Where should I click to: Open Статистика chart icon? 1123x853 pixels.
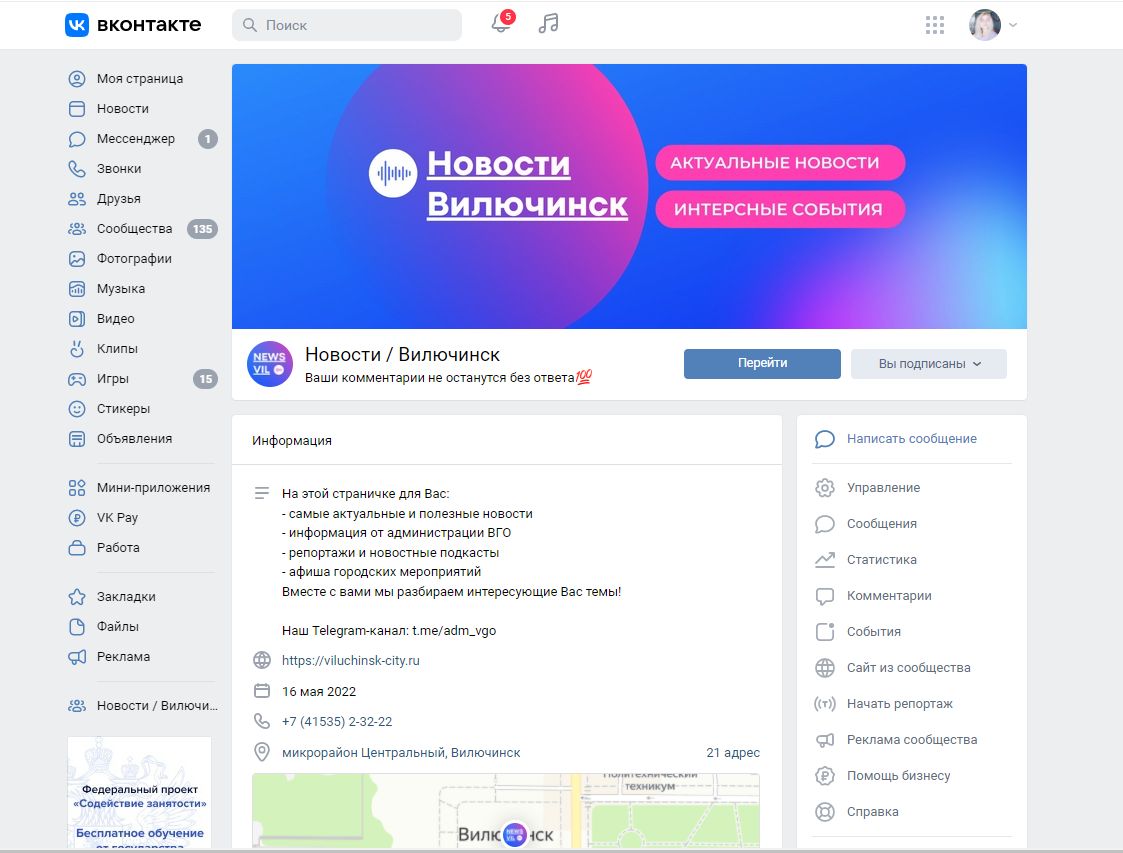click(824, 559)
